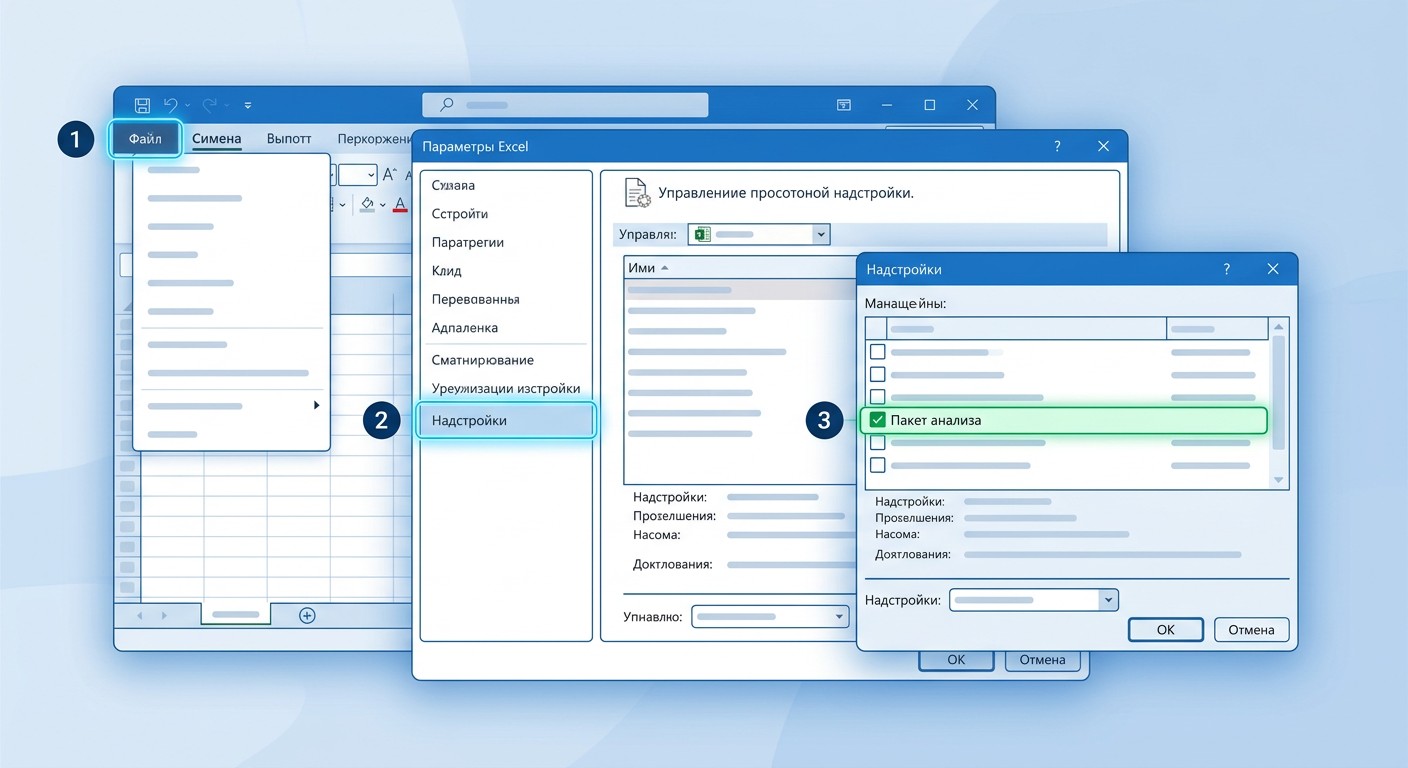Click the scroll-down arrow in the Надстройки list
The image size is (1408, 768).
pos(1278,480)
